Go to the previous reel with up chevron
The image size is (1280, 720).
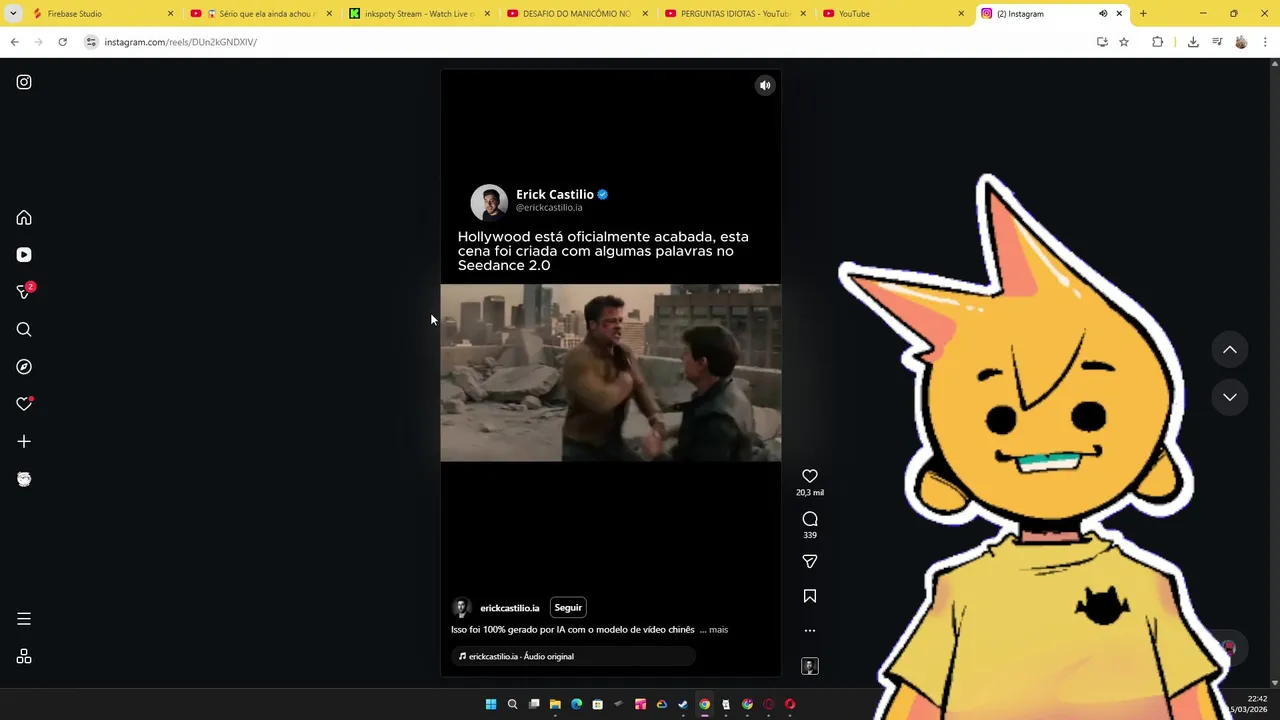1230,350
